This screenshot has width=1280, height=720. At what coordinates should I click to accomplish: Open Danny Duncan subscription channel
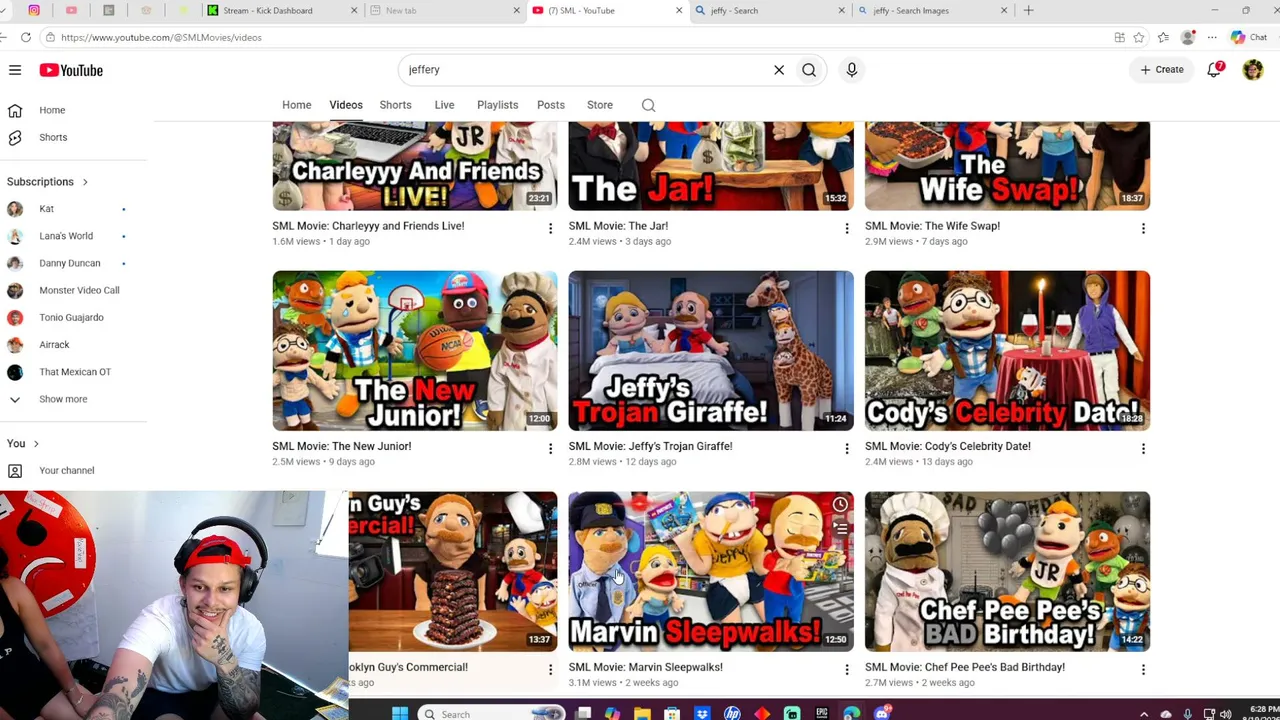[70, 263]
